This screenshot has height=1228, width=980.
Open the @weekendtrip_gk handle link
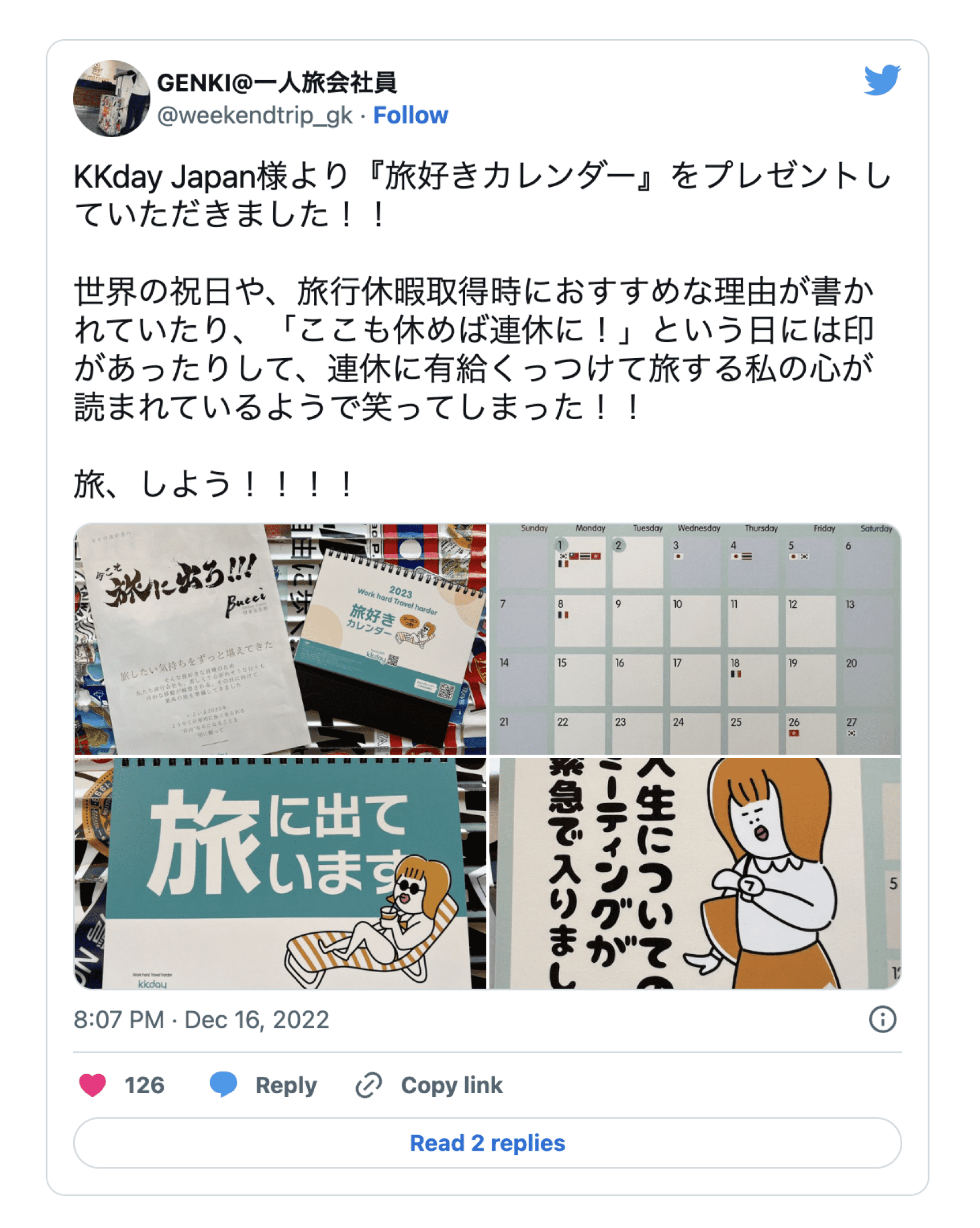[254, 116]
